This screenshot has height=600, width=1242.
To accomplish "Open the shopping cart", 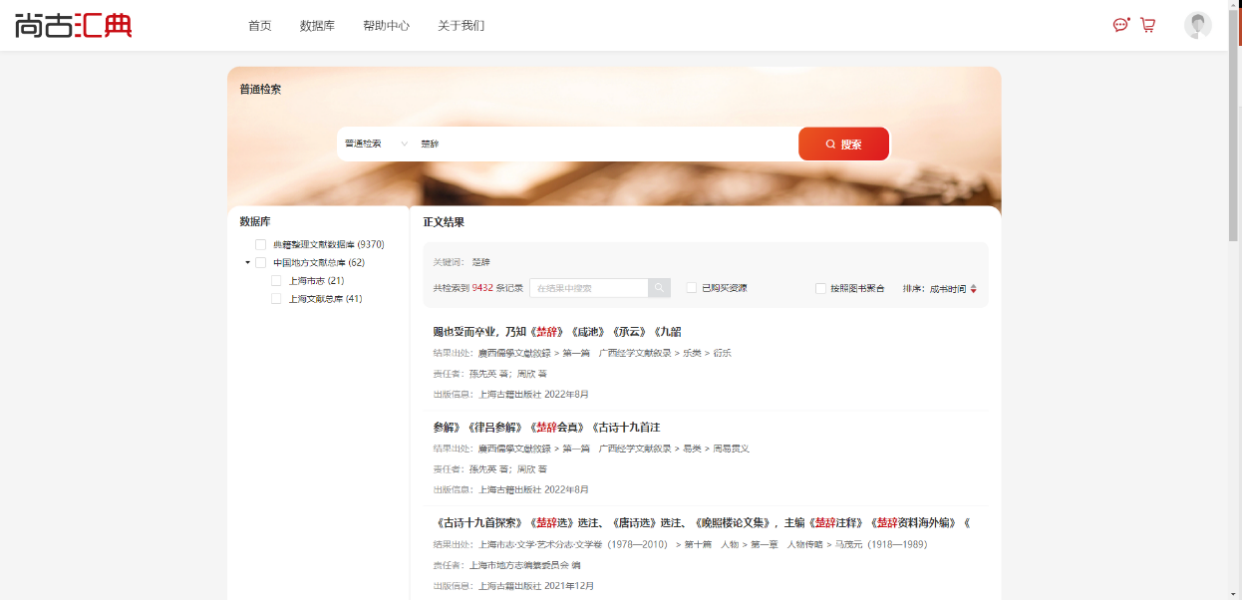I will [x=1148, y=25].
